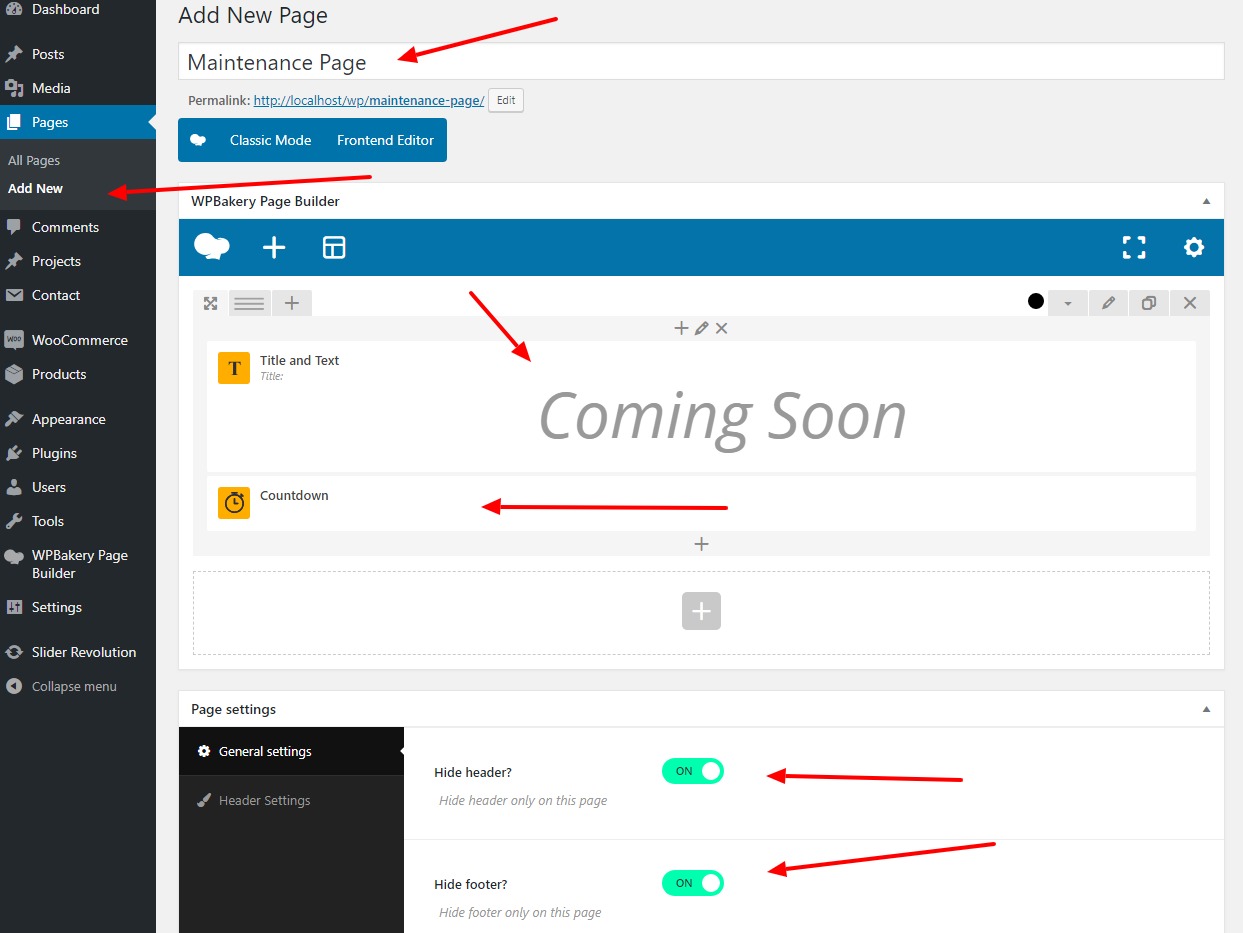Collapse the Page settings panel
This screenshot has width=1243, height=933.
pos(1206,709)
